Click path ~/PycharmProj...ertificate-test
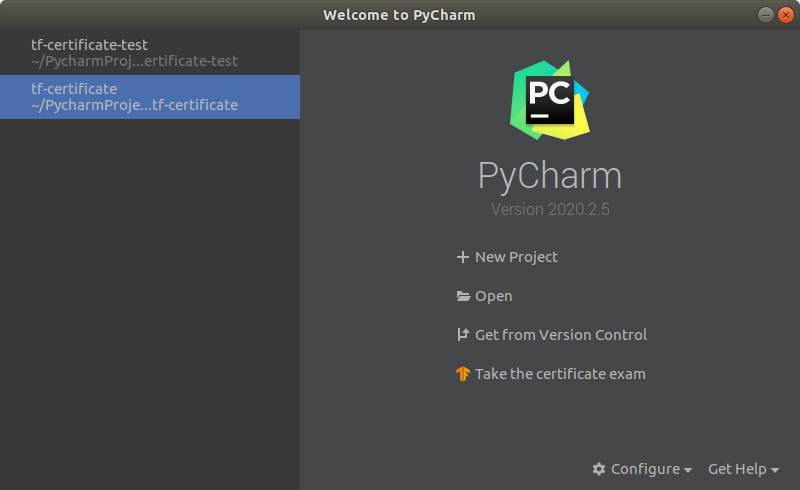Screen dimensions: 800x490 [134, 61]
